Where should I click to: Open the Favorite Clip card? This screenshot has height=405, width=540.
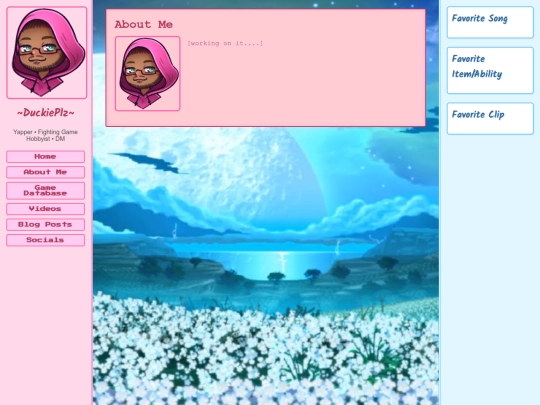(x=490, y=118)
